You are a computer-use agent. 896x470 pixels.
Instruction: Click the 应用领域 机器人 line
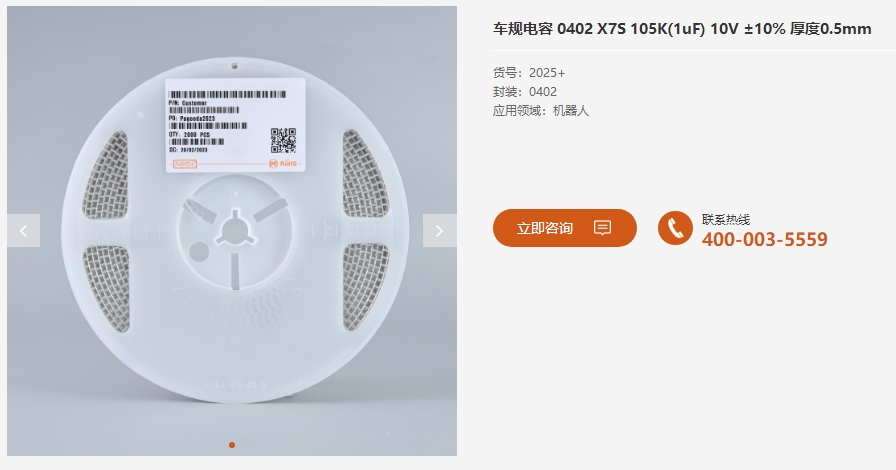tap(541, 110)
